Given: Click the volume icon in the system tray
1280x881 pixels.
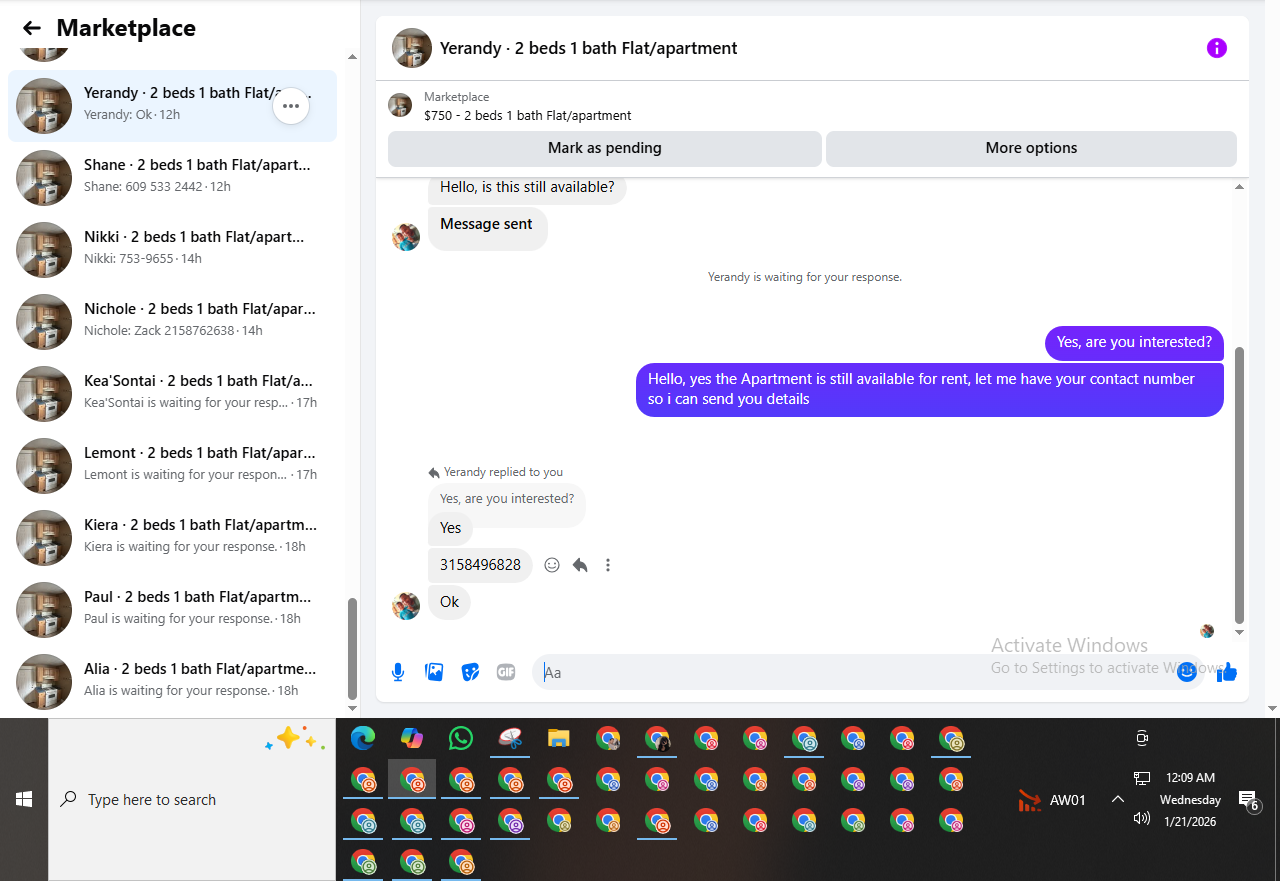Looking at the screenshot, I should (x=1142, y=818).
